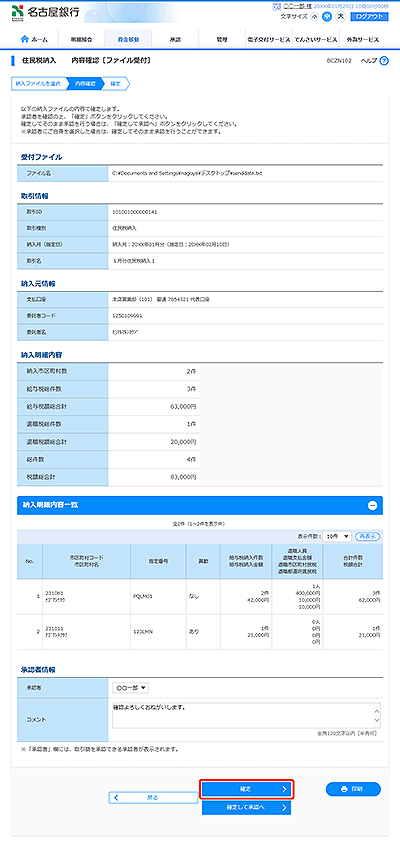Open the でんさいサービス menu tab
The width and height of the screenshot is (400, 851).
coord(315,40)
